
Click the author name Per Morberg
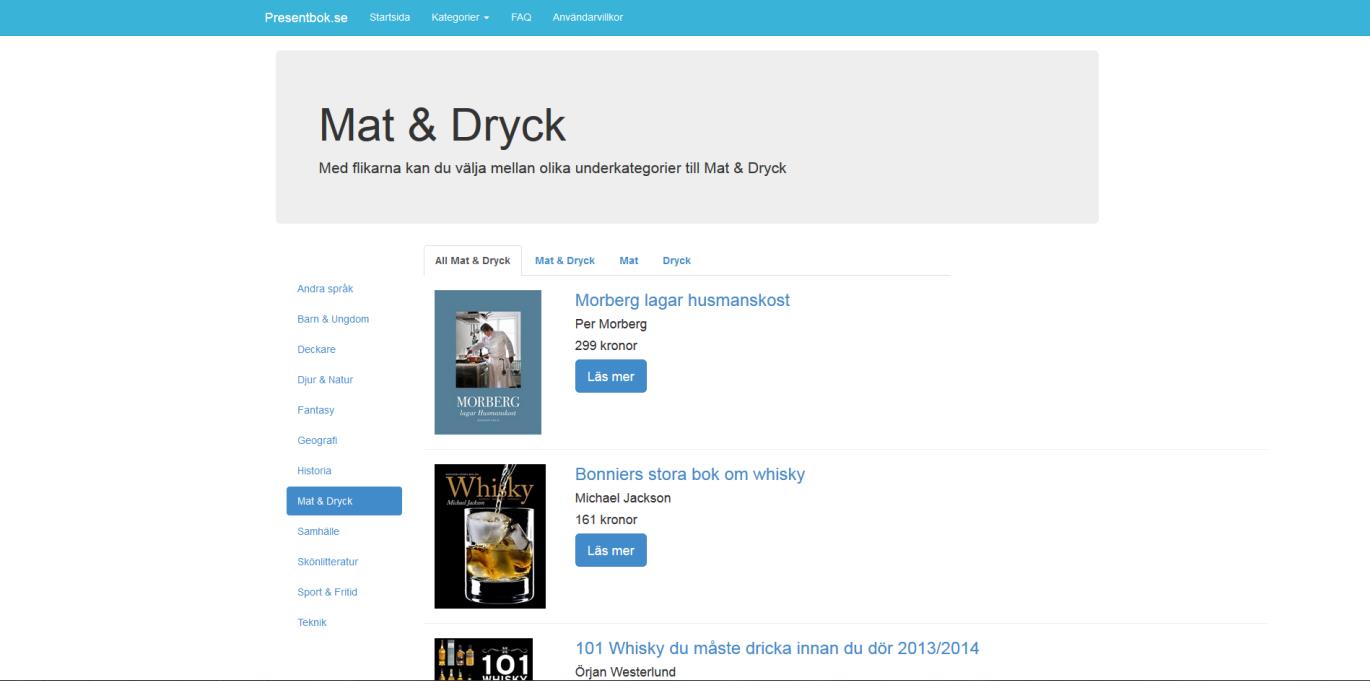611,324
